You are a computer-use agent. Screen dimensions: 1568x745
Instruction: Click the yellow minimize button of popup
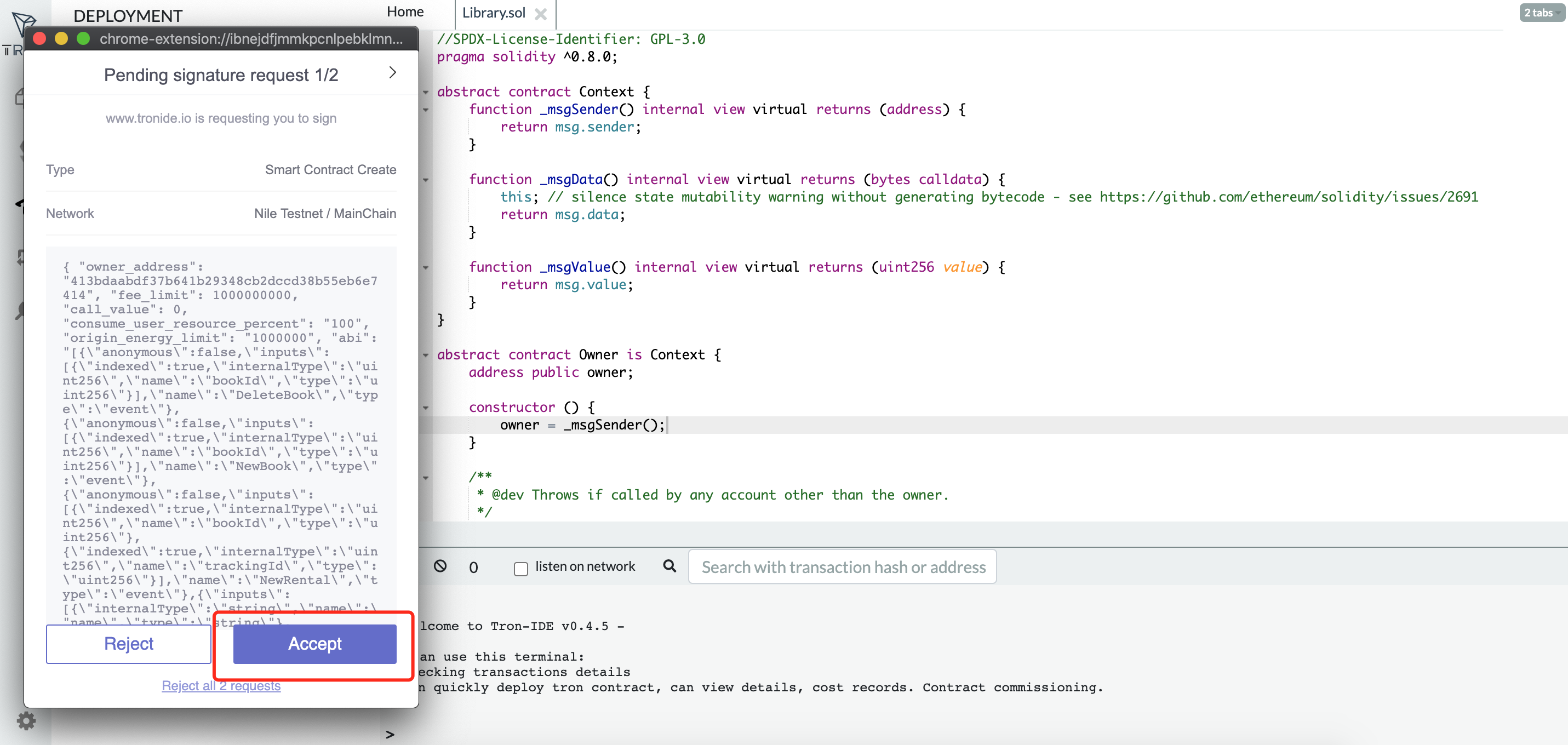(x=61, y=39)
